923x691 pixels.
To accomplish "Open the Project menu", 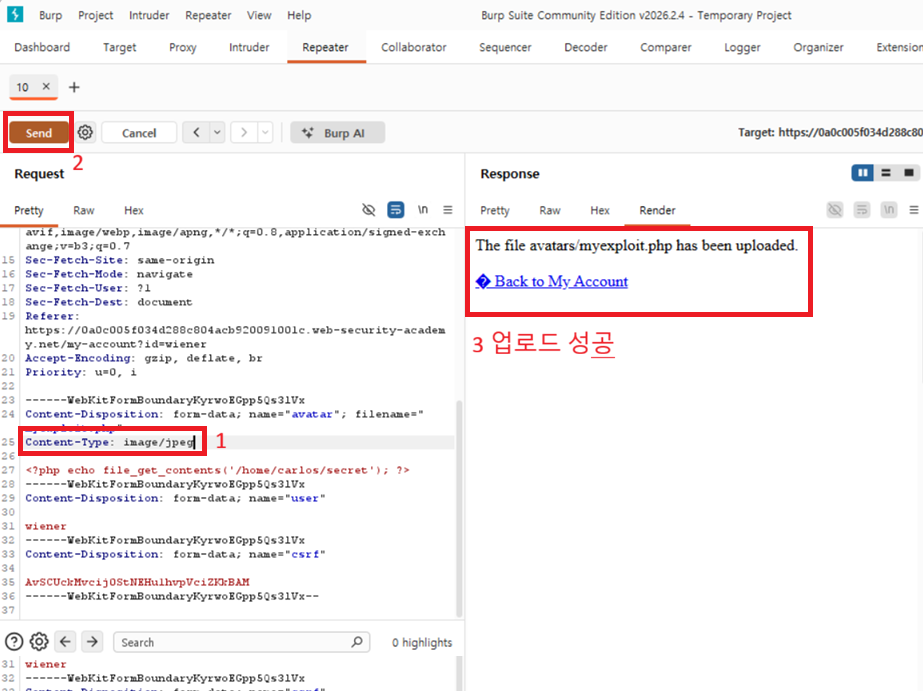I will [x=95, y=15].
